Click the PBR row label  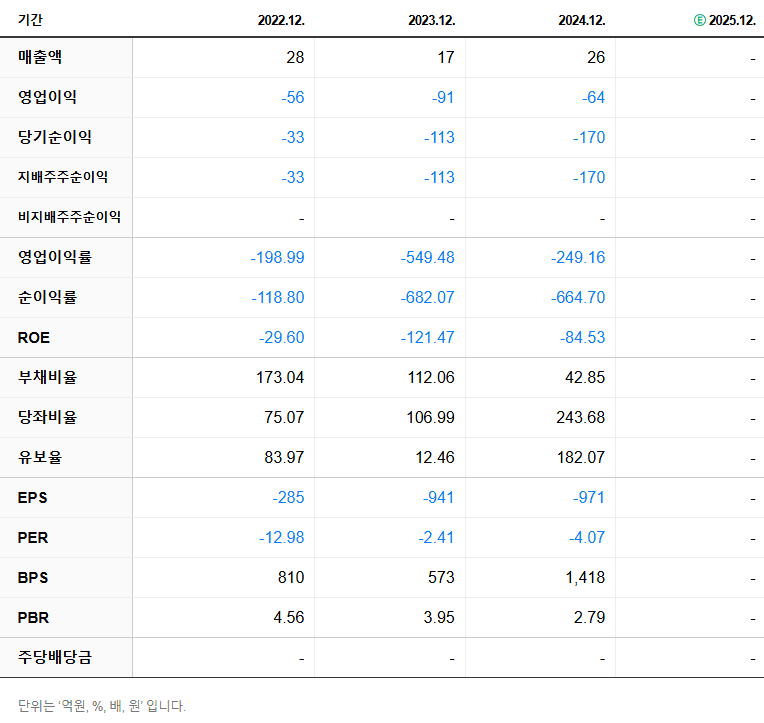coord(33,617)
